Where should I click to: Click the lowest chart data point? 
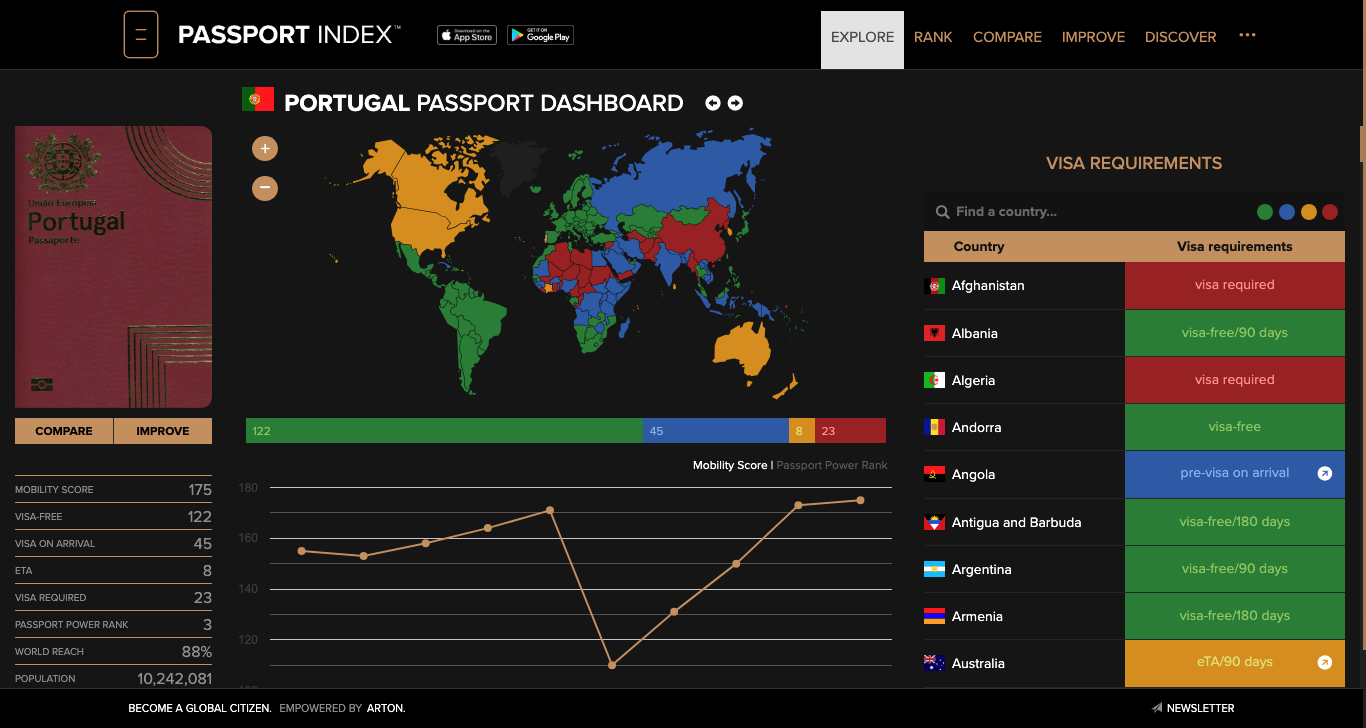pos(612,665)
